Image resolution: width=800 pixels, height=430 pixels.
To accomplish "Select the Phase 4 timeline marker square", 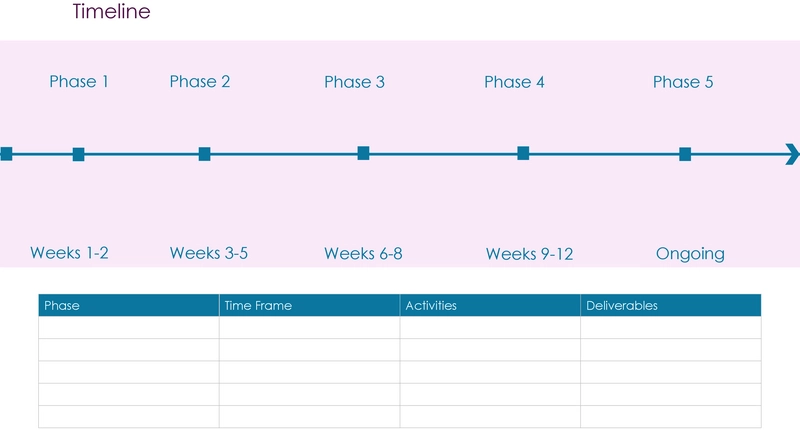I will coord(523,153).
